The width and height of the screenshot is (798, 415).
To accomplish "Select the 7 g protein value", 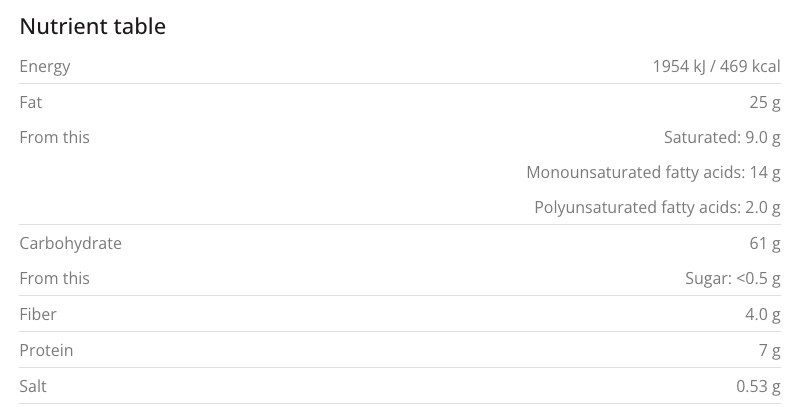I will point(768,350).
